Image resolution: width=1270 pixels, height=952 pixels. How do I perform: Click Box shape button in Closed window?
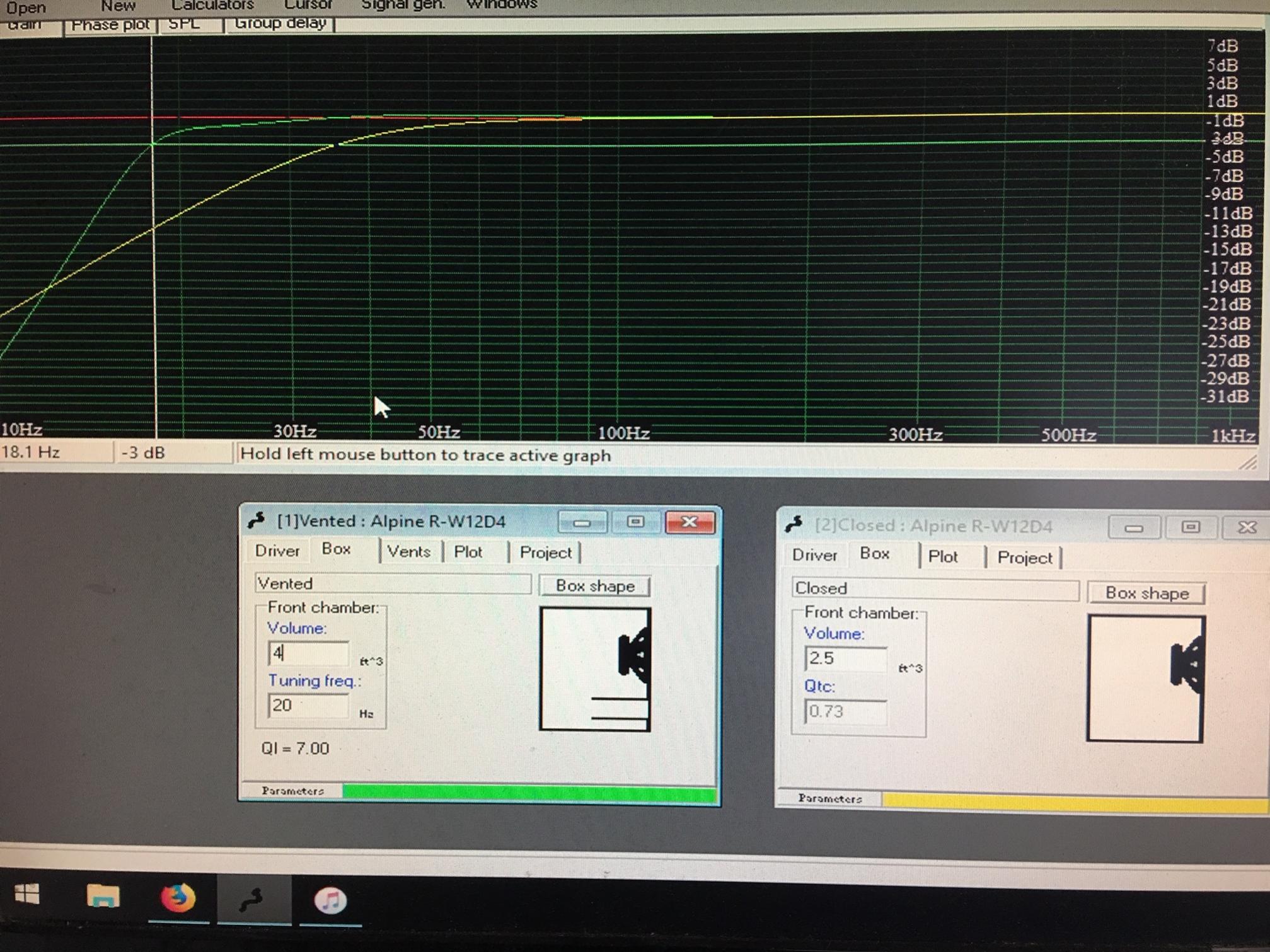tap(1146, 593)
